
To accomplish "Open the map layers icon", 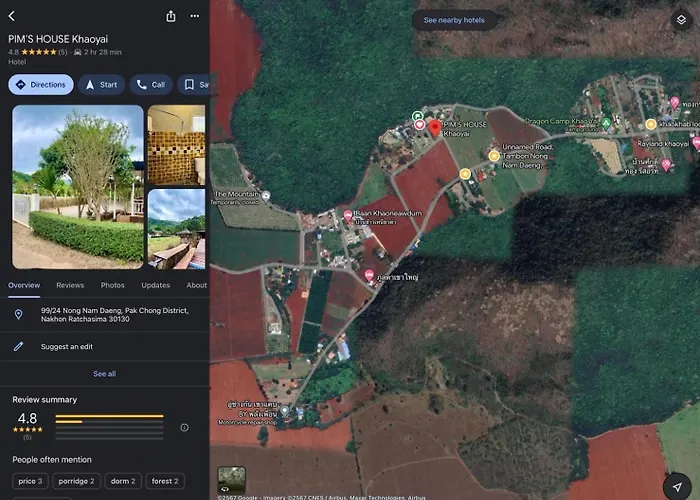I will click(x=681, y=20).
